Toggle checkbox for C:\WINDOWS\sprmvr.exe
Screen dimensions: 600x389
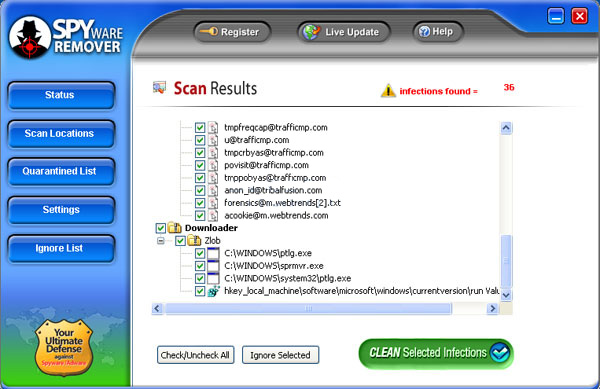200,266
